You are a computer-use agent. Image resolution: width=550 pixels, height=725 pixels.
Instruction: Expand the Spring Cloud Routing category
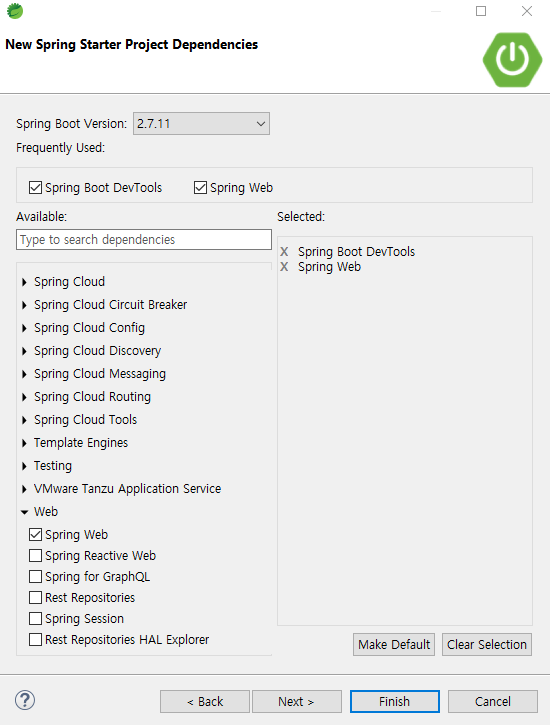[24, 397]
